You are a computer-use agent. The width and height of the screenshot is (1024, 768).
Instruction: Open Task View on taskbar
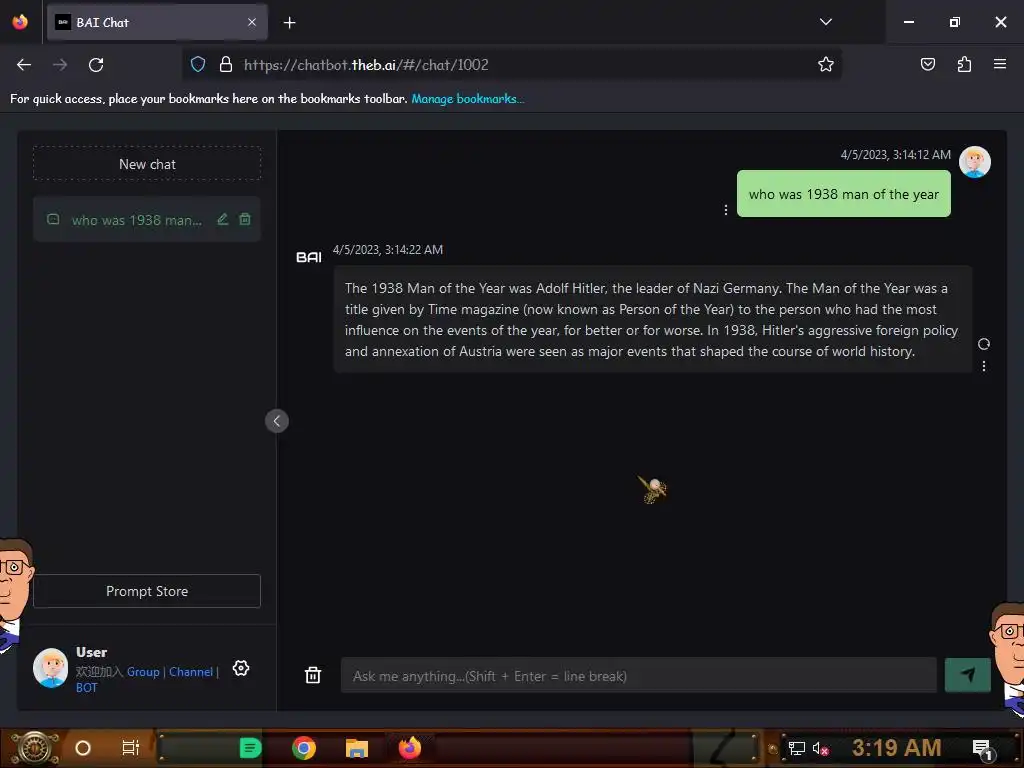pos(131,748)
